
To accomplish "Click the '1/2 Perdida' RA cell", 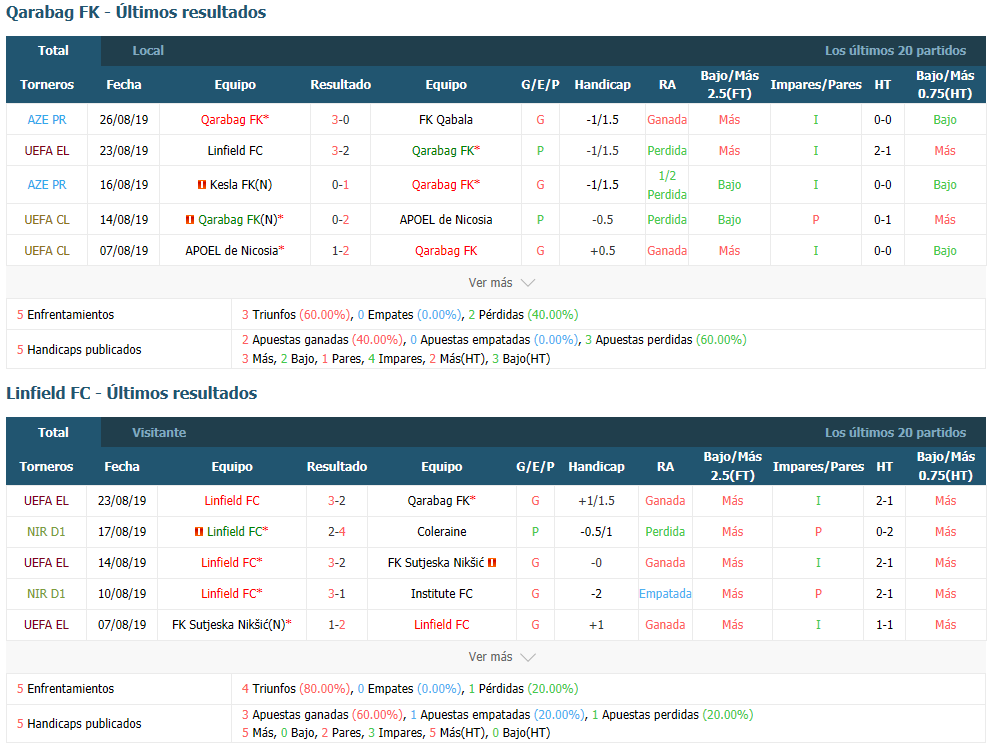I will 667,185.
